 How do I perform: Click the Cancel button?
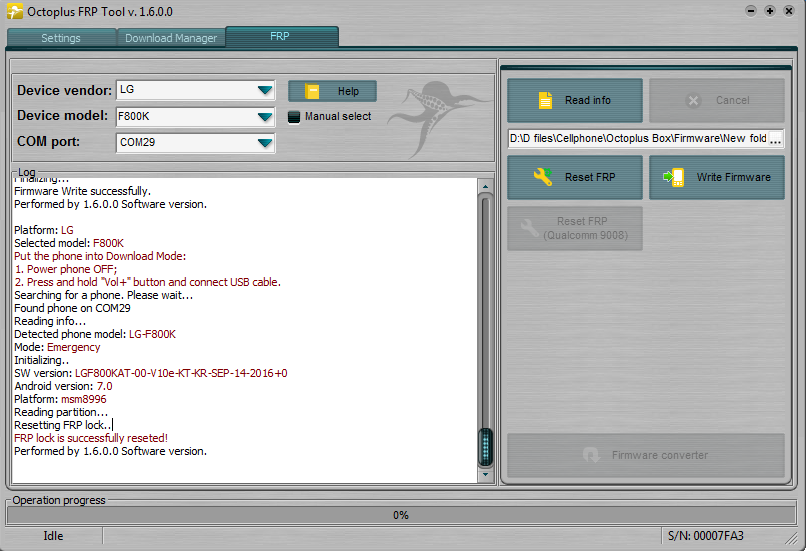717,100
